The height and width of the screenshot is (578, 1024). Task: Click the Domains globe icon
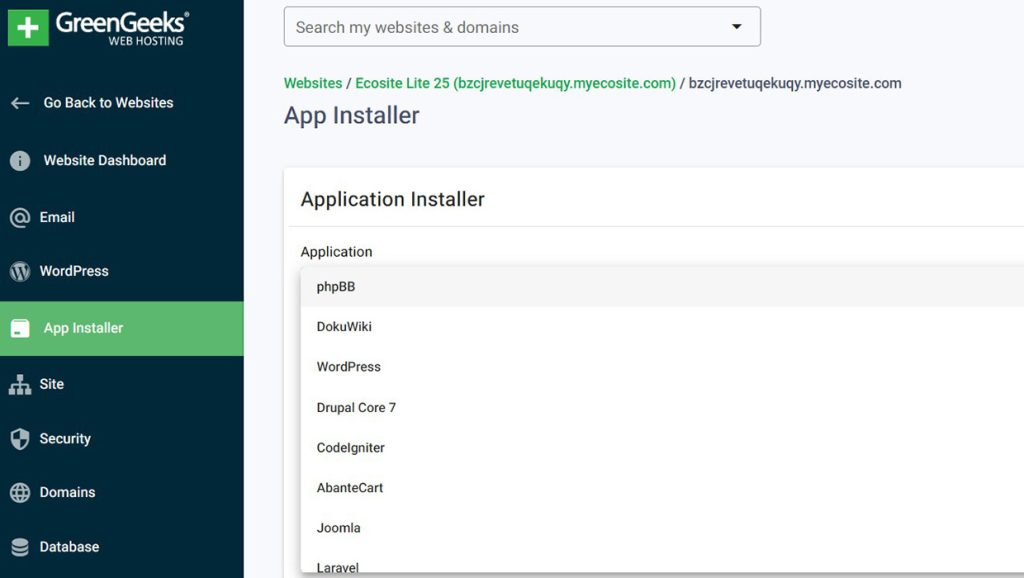coord(20,493)
